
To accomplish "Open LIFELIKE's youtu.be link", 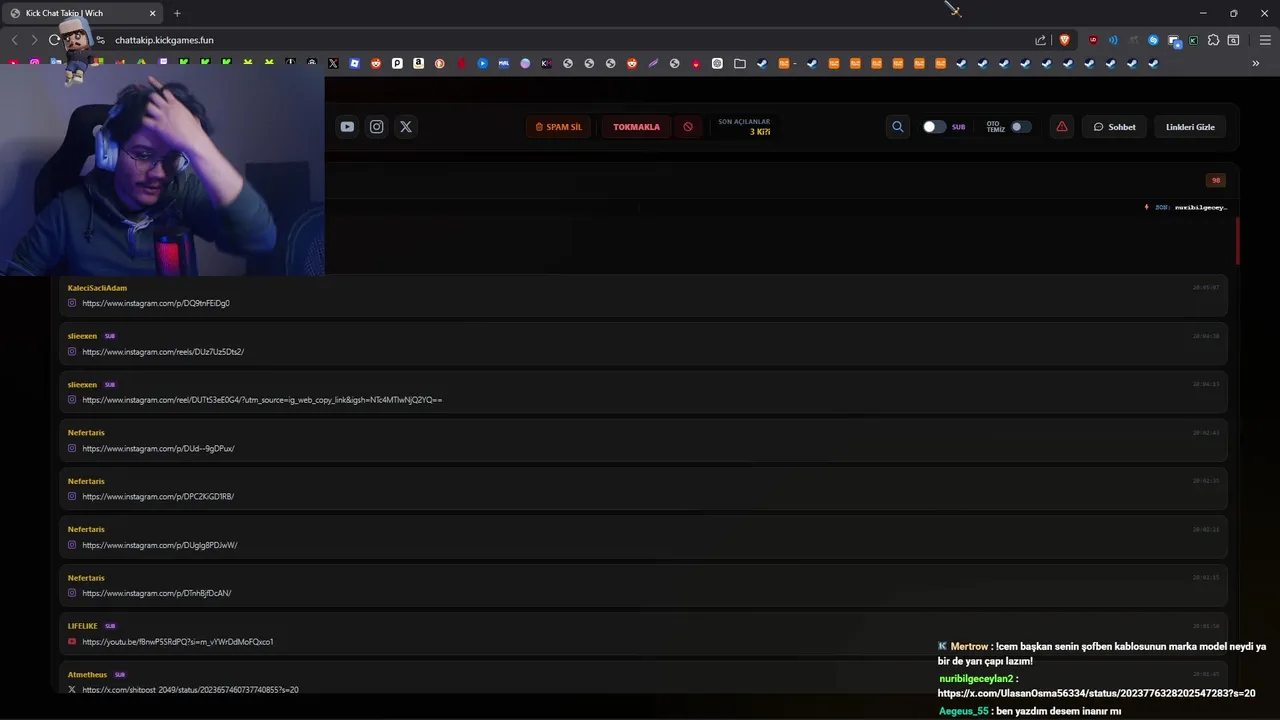I will coord(178,642).
